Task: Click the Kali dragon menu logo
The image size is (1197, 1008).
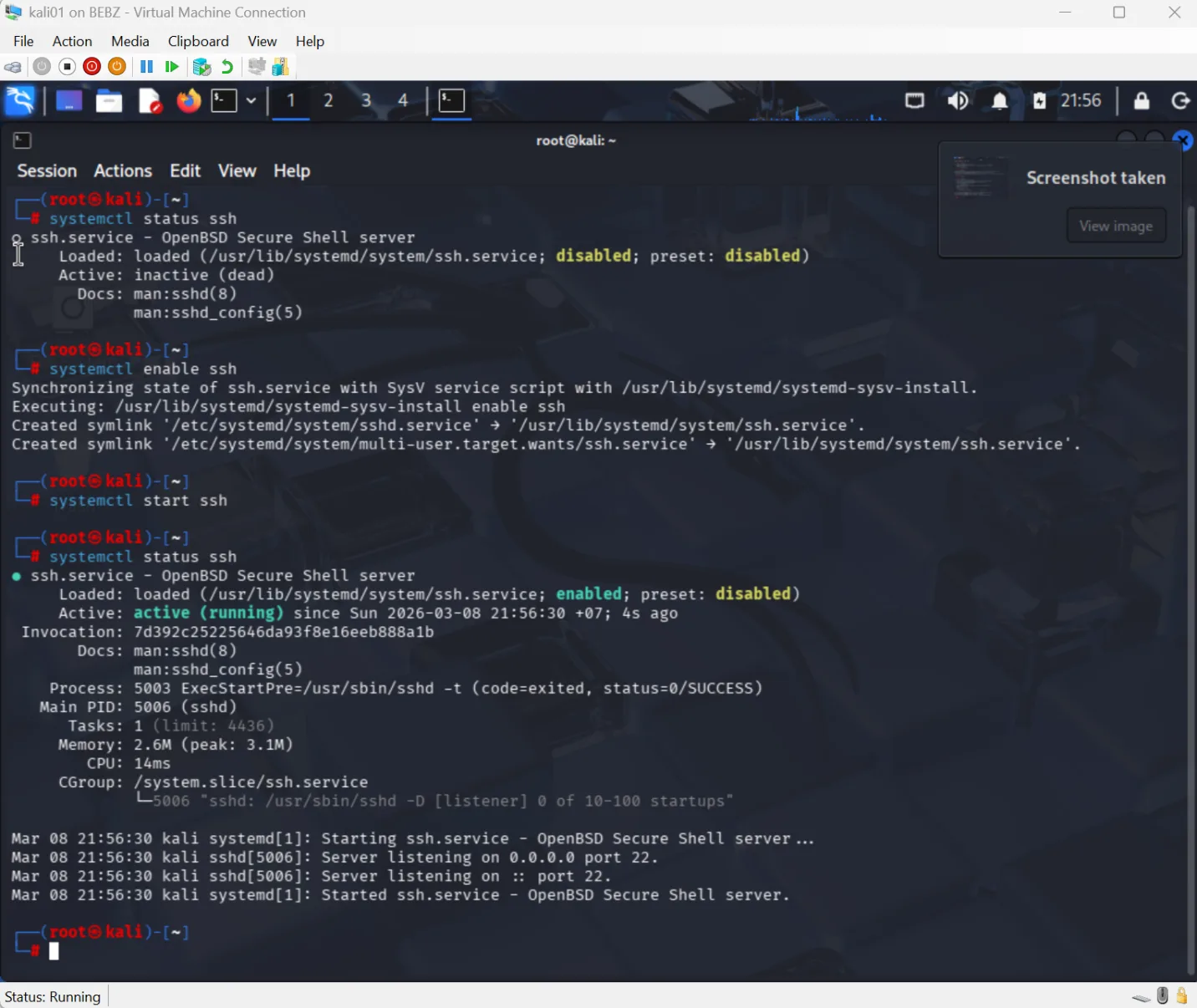Action: (x=19, y=100)
